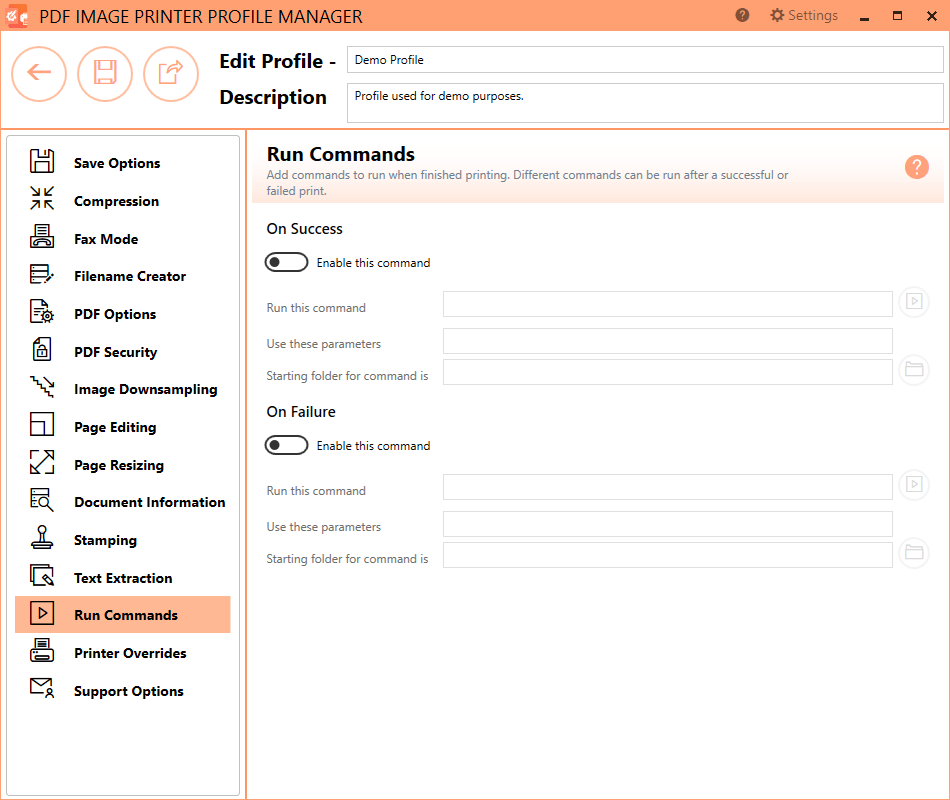Switch to PDF Security section
The image size is (950, 800).
115,352
